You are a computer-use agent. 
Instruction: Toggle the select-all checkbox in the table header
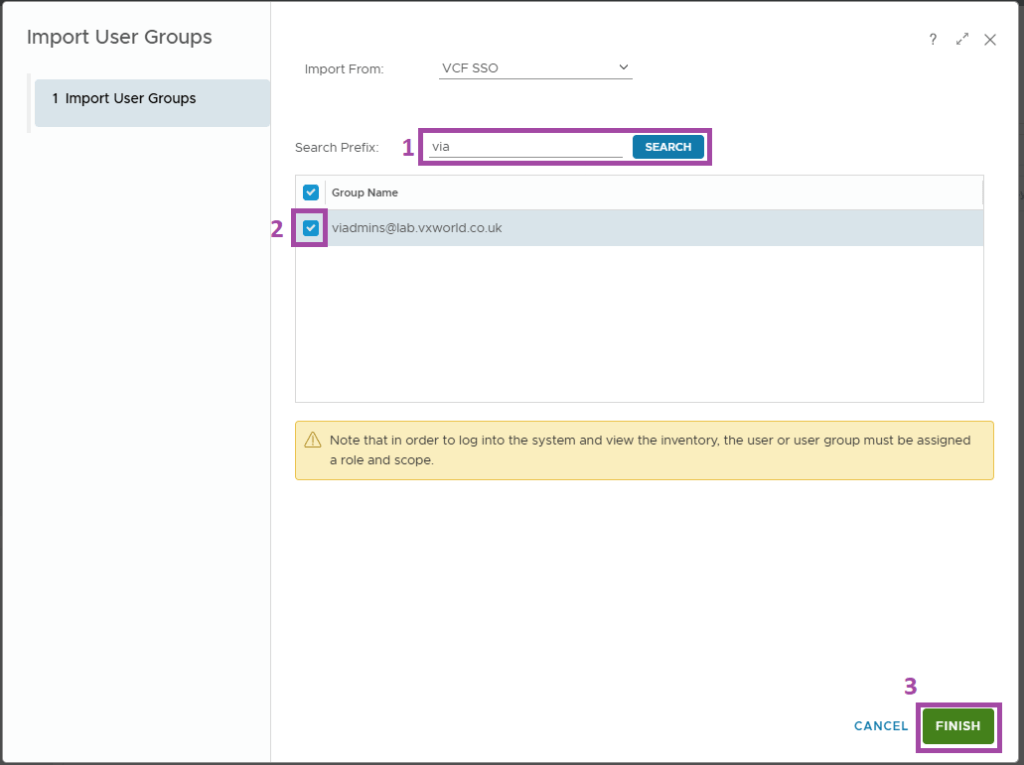tap(311, 192)
